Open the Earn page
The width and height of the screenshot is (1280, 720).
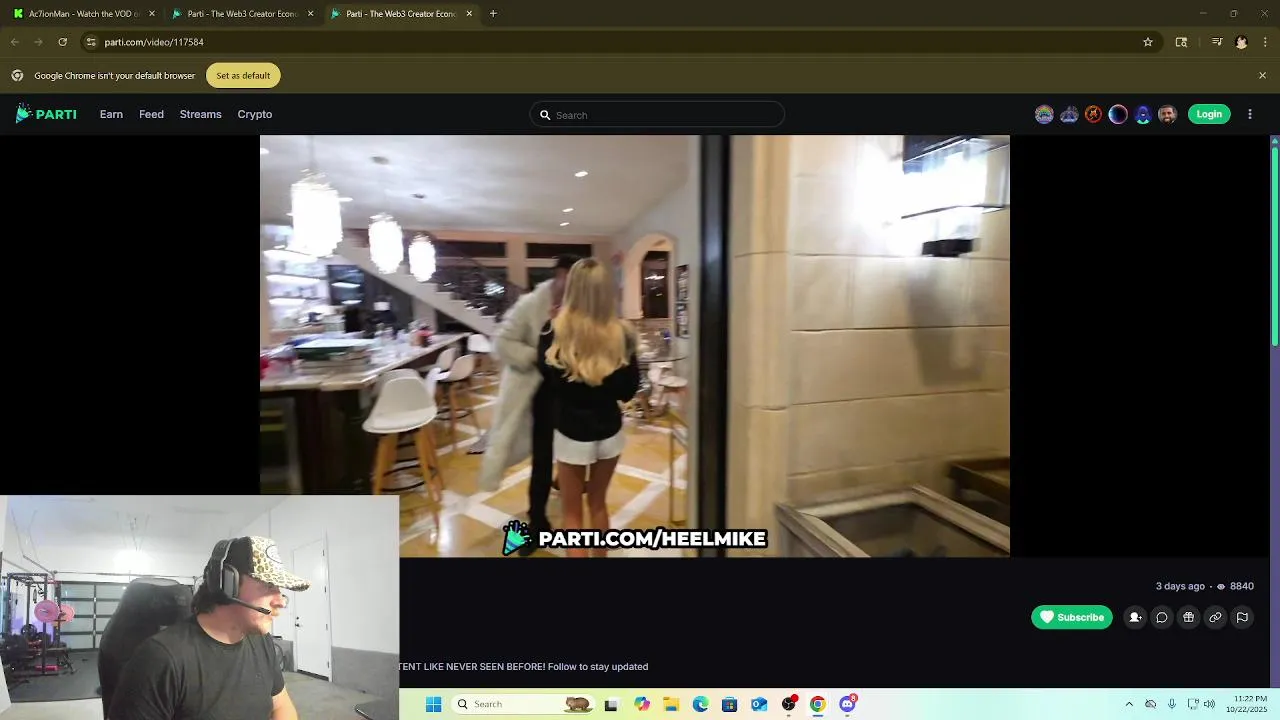[x=111, y=114]
